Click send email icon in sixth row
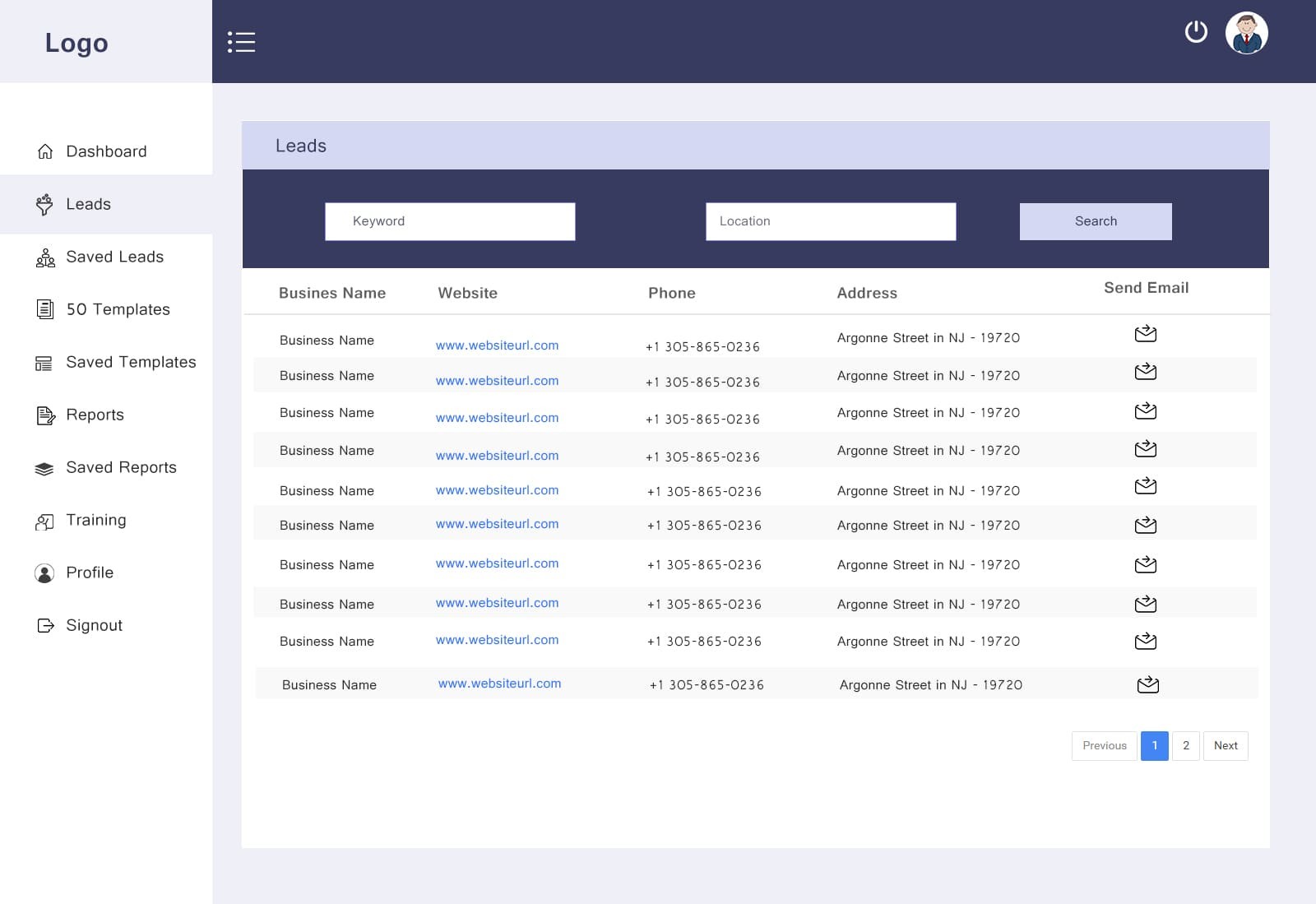1316x904 pixels. click(x=1146, y=525)
